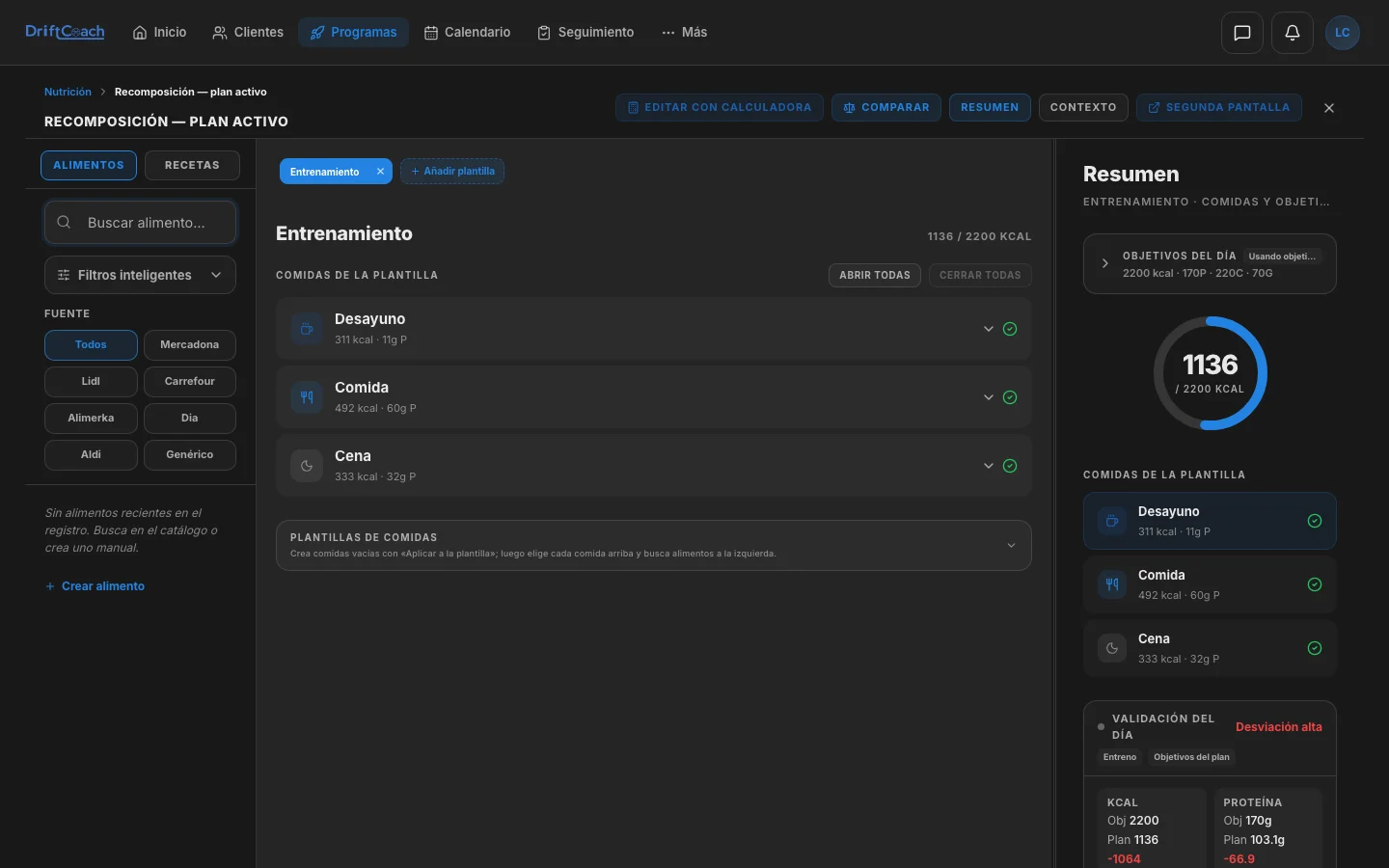Screen dimensions: 1389x868
Task: Click the Desayuno cup icon in main list
Action: point(307,329)
